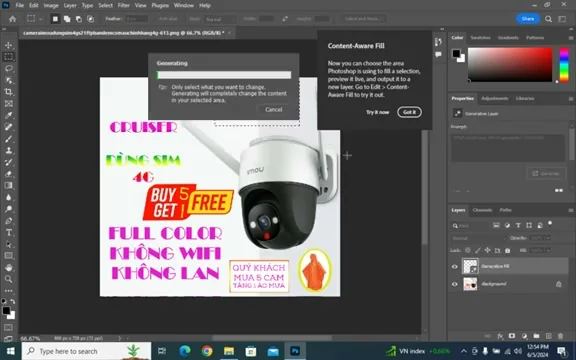The height and width of the screenshot is (360, 576).
Task: Select the Horizontal Type tool
Action: (8, 233)
